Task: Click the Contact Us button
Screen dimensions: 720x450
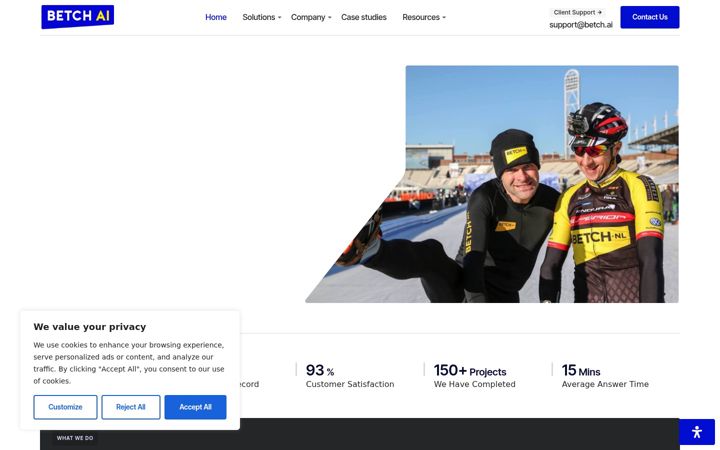Action: coord(650,17)
